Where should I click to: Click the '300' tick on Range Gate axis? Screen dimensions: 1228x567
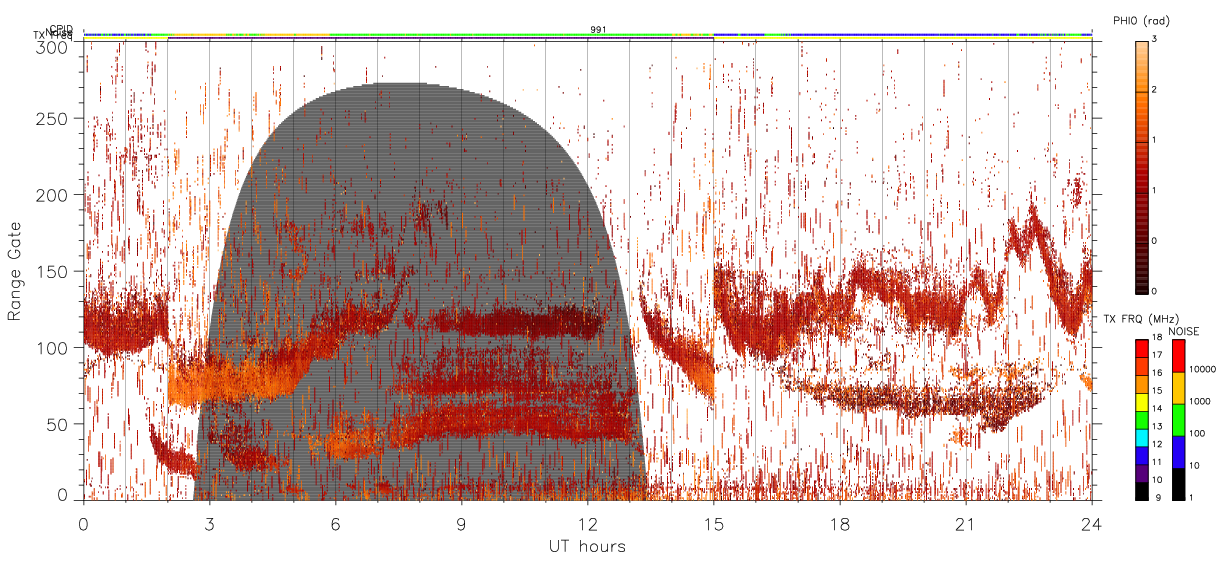54,47
